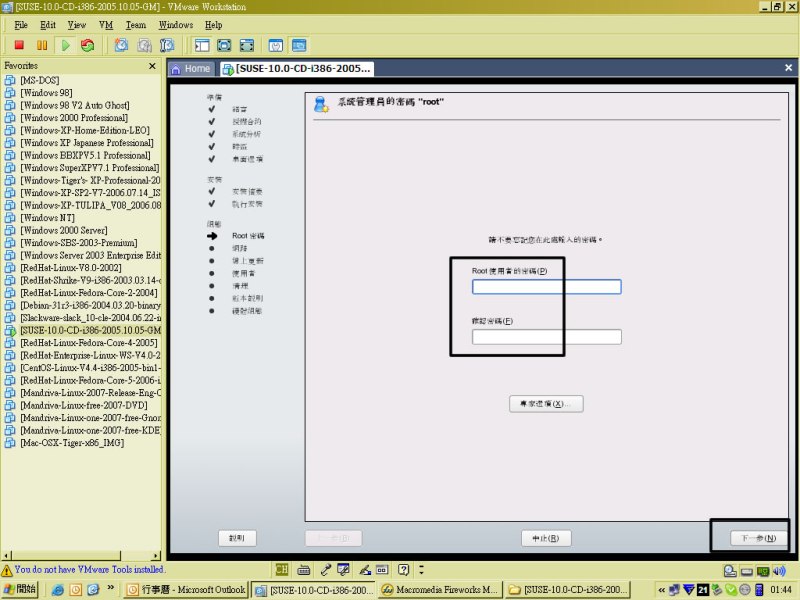Select [Windows 98] in Favorites
The width and height of the screenshot is (800, 600).
[46, 93]
